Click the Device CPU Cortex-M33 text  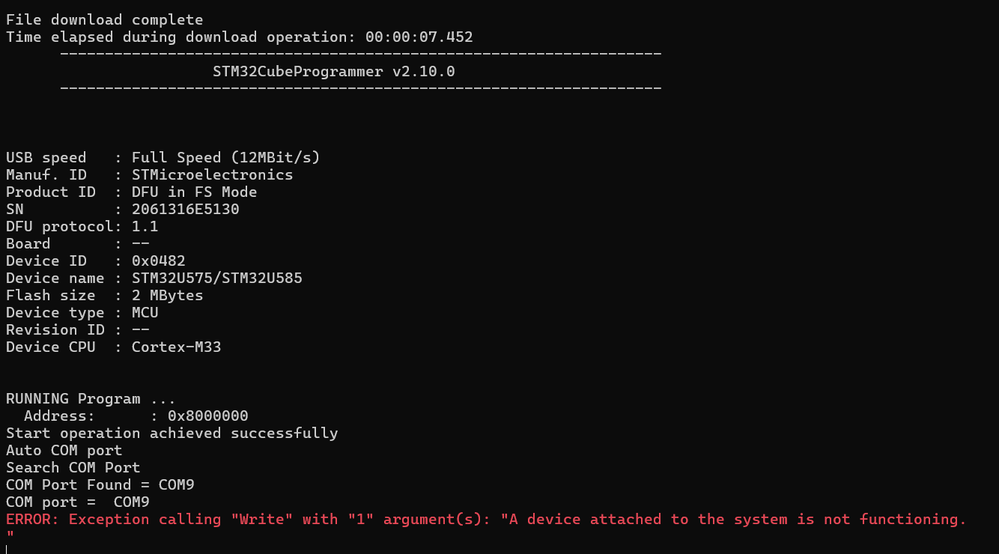point(181,347)
